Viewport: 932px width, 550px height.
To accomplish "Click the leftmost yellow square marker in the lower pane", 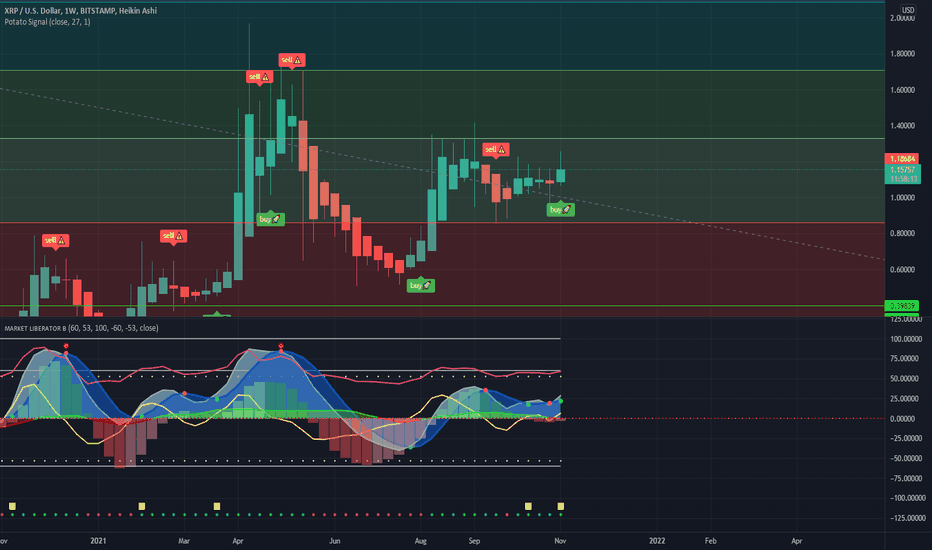I will point(12,507).
